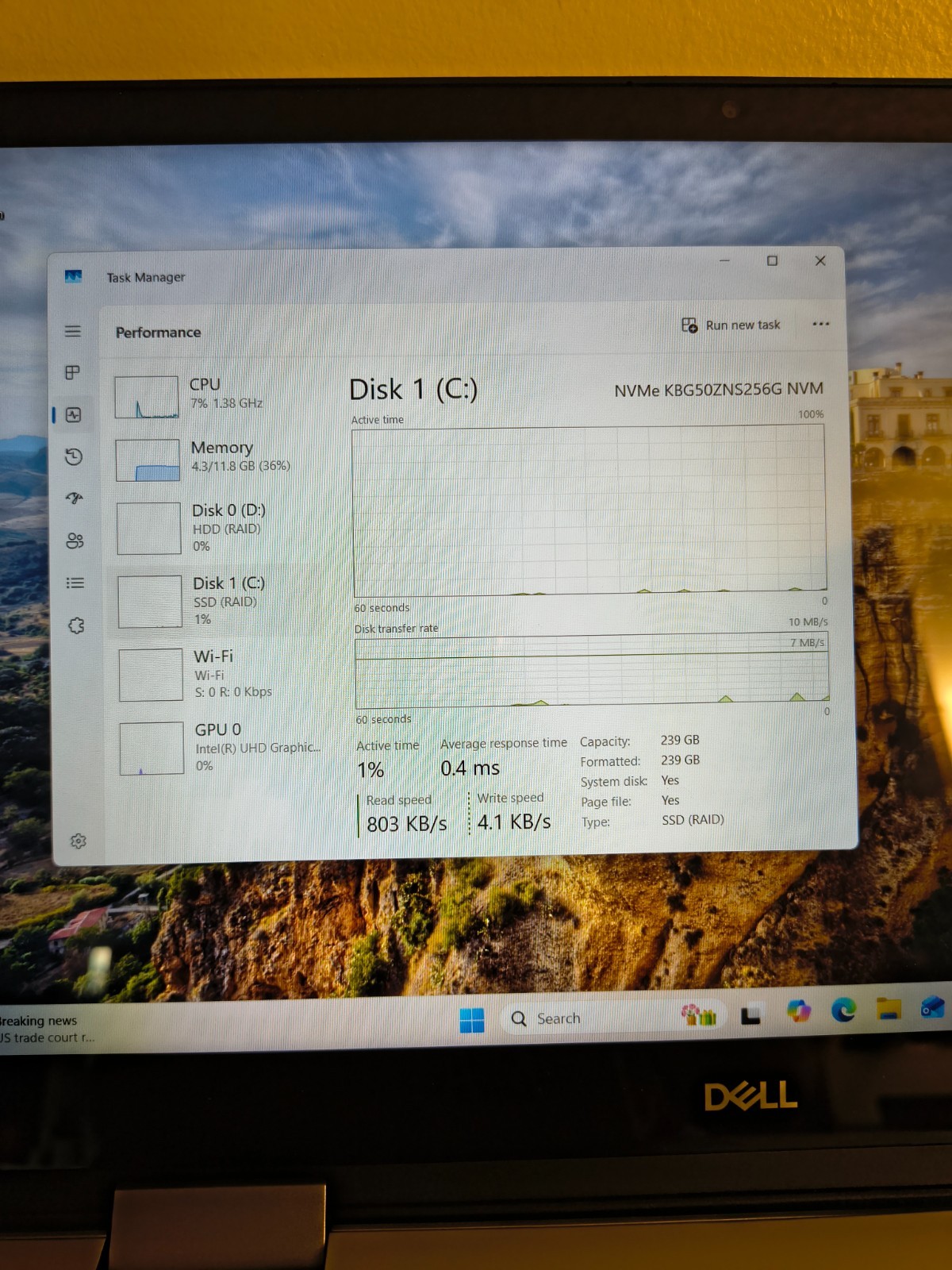Click Run new task button
This screenshot has height=1270, width=952.
pos(731,325)
